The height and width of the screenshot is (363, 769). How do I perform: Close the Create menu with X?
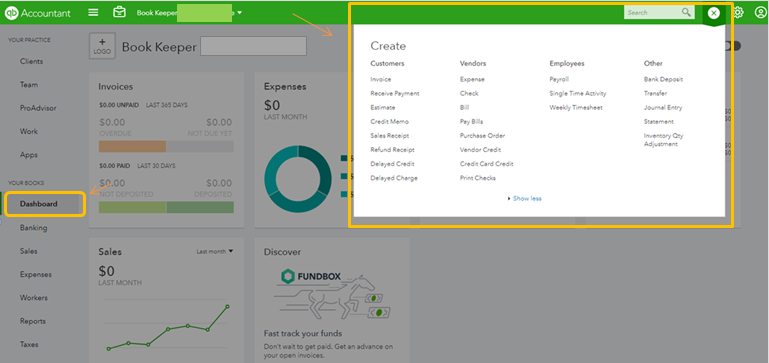click(x=714, y=13)
